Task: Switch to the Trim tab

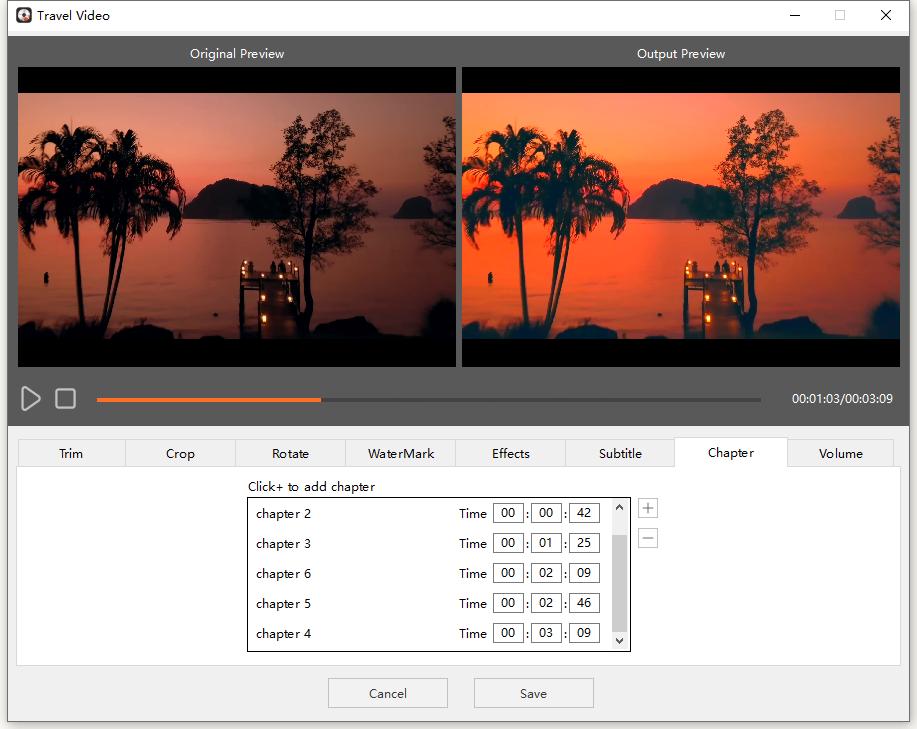Action: click(70, 453)
